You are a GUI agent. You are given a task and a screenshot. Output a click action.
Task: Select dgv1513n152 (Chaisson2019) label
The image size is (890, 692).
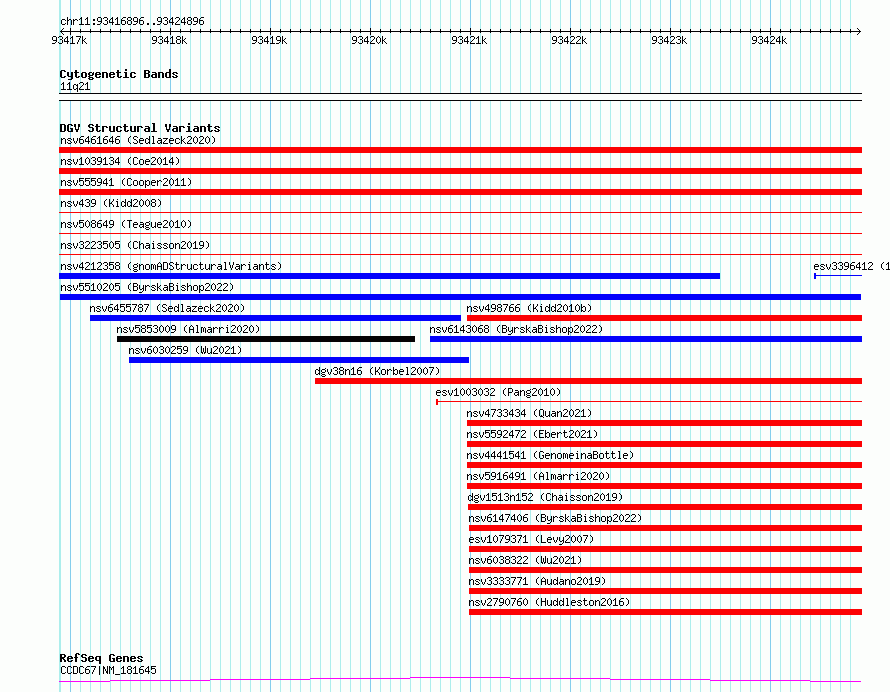[x=545, y=497]
